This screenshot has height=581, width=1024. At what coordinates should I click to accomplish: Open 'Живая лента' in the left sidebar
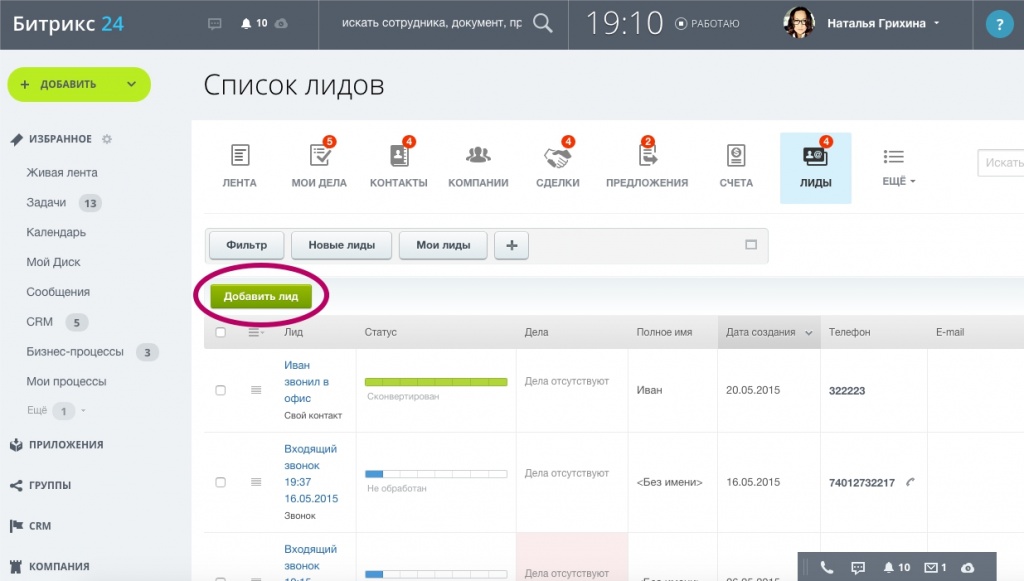(x=62, y=172)
